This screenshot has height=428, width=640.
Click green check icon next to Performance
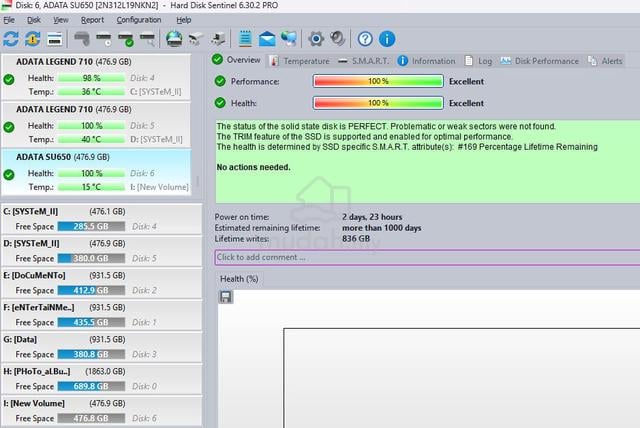pos(220,81)
